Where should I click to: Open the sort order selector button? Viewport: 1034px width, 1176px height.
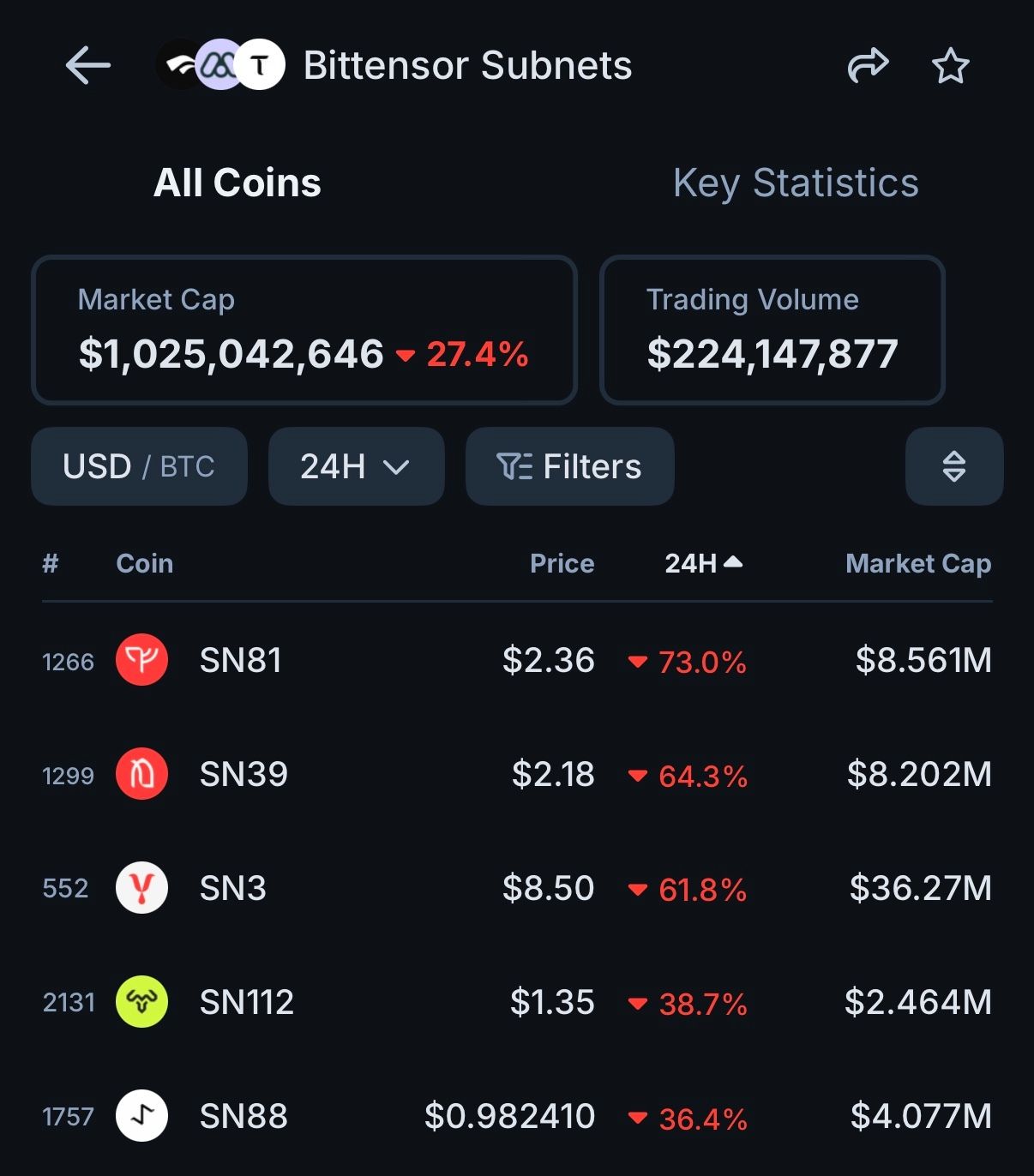coord(953,466)
